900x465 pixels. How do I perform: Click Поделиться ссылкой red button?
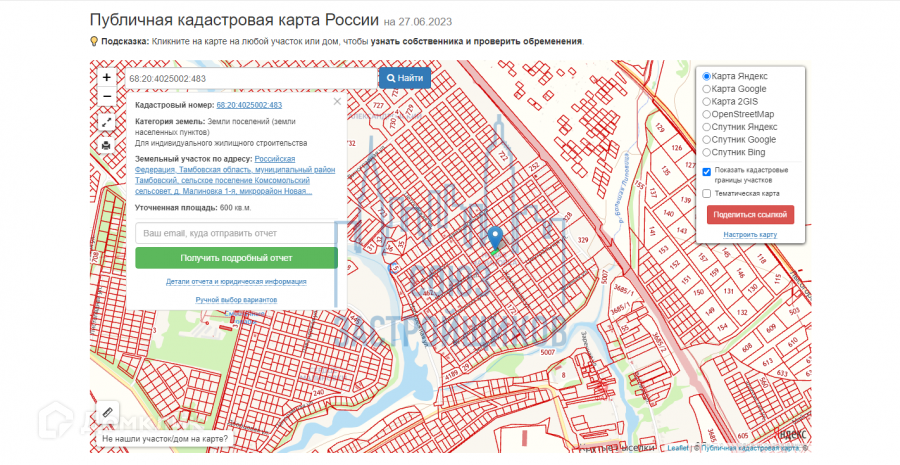(750, 215)
